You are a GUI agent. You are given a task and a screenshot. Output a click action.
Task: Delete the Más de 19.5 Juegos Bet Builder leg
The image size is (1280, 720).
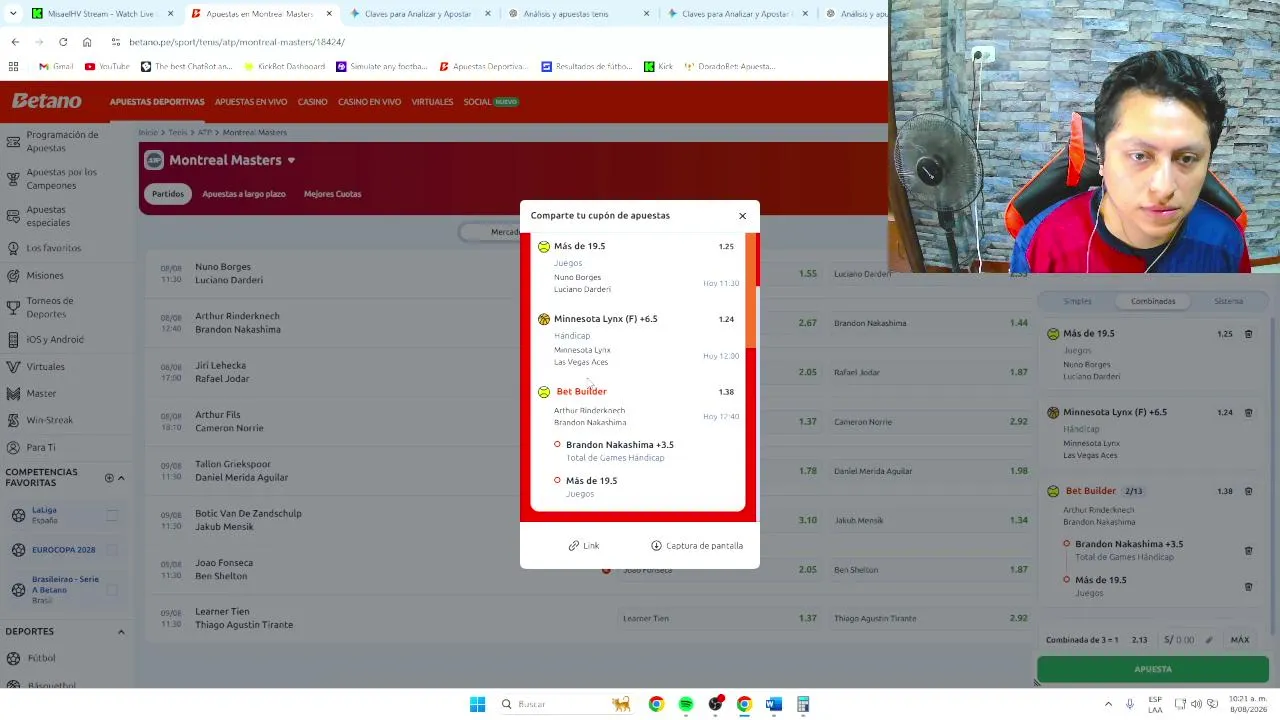[x=1248, y=586]
